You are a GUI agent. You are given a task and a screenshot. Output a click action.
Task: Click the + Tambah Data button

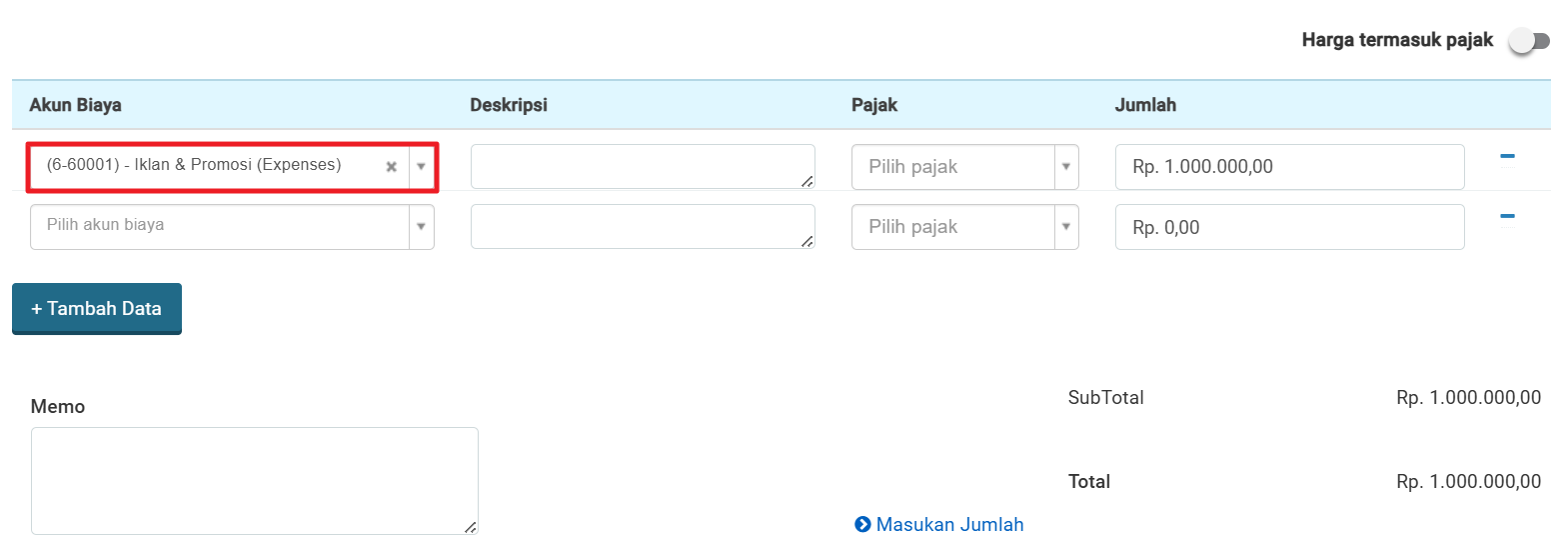pos(97,308)
